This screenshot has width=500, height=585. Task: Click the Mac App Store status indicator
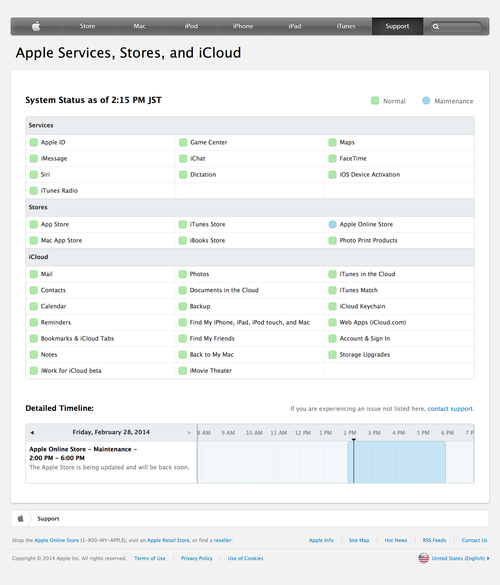click(x=34, y=240)
